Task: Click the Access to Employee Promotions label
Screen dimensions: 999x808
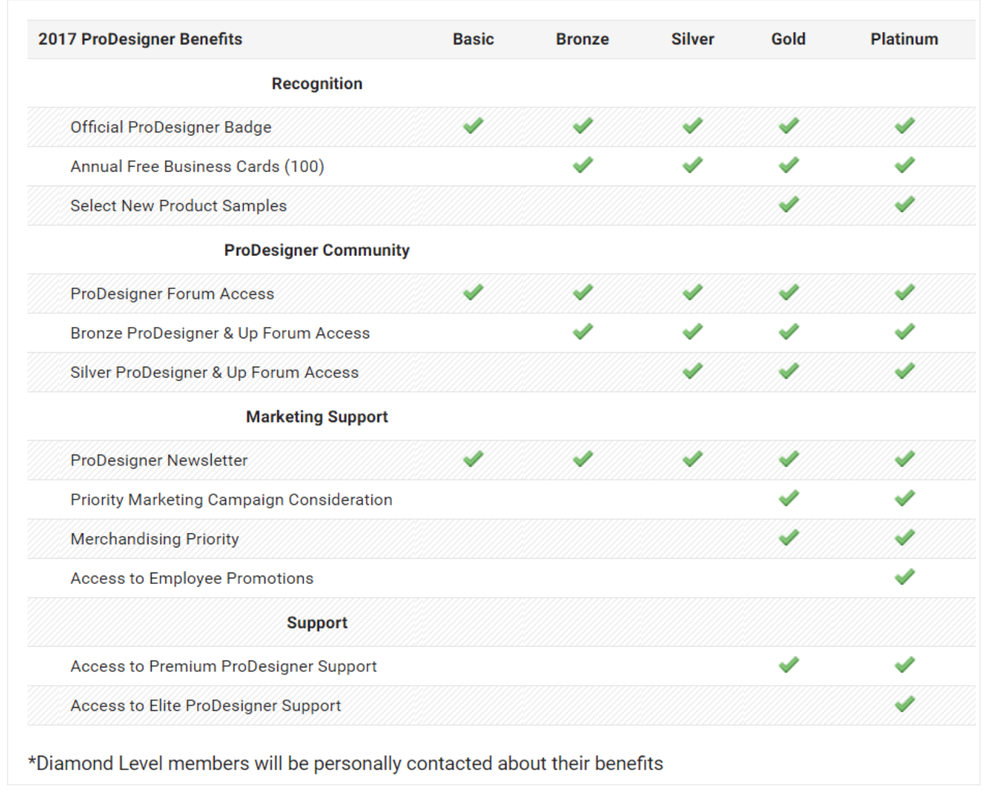Action: (x=192, y=578)
